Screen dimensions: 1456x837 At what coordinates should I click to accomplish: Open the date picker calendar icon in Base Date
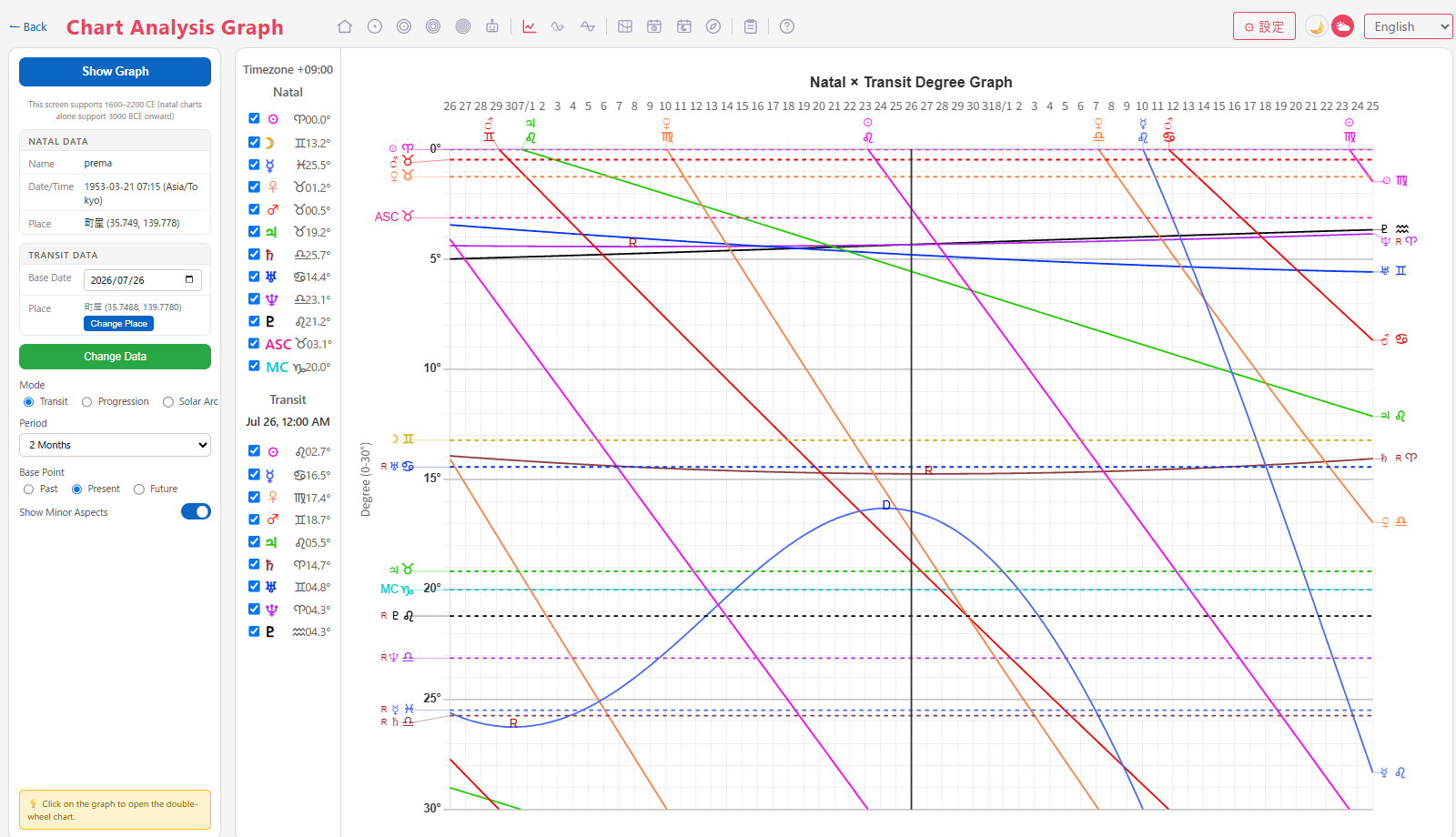click(189, 279)
